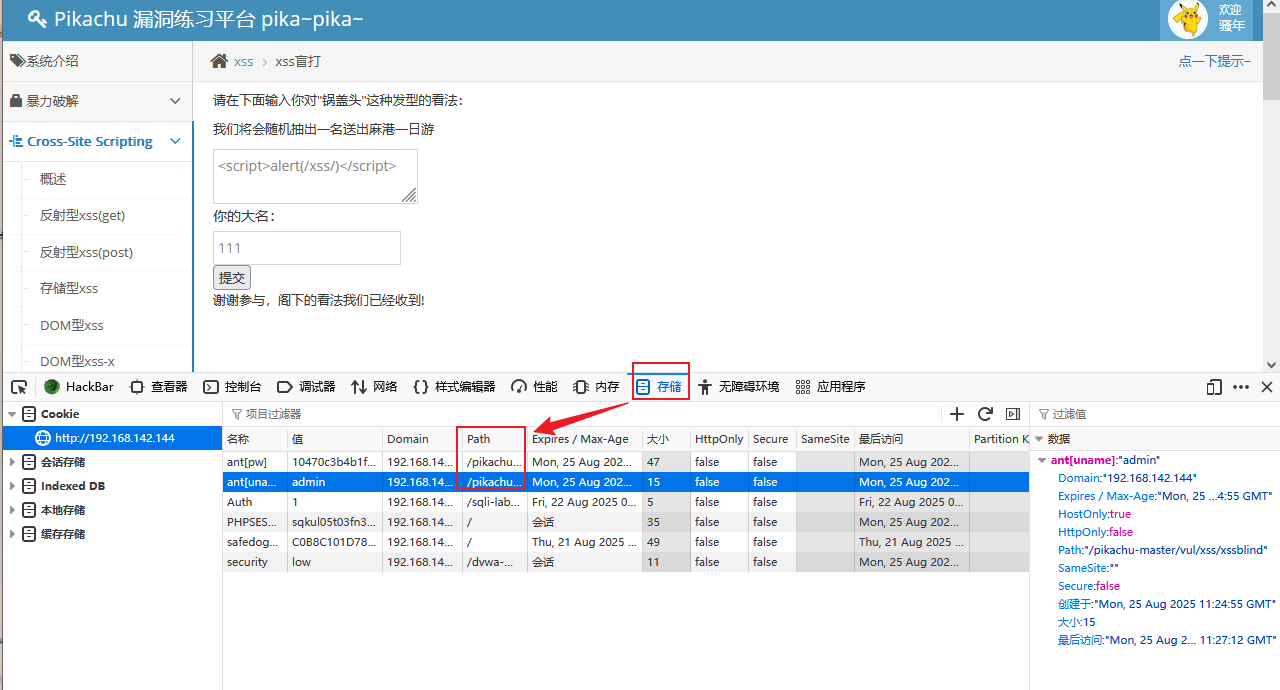Select http://192.168.142.144 cookie host
Screen dimensions: 1280x690
coord(112,438)
